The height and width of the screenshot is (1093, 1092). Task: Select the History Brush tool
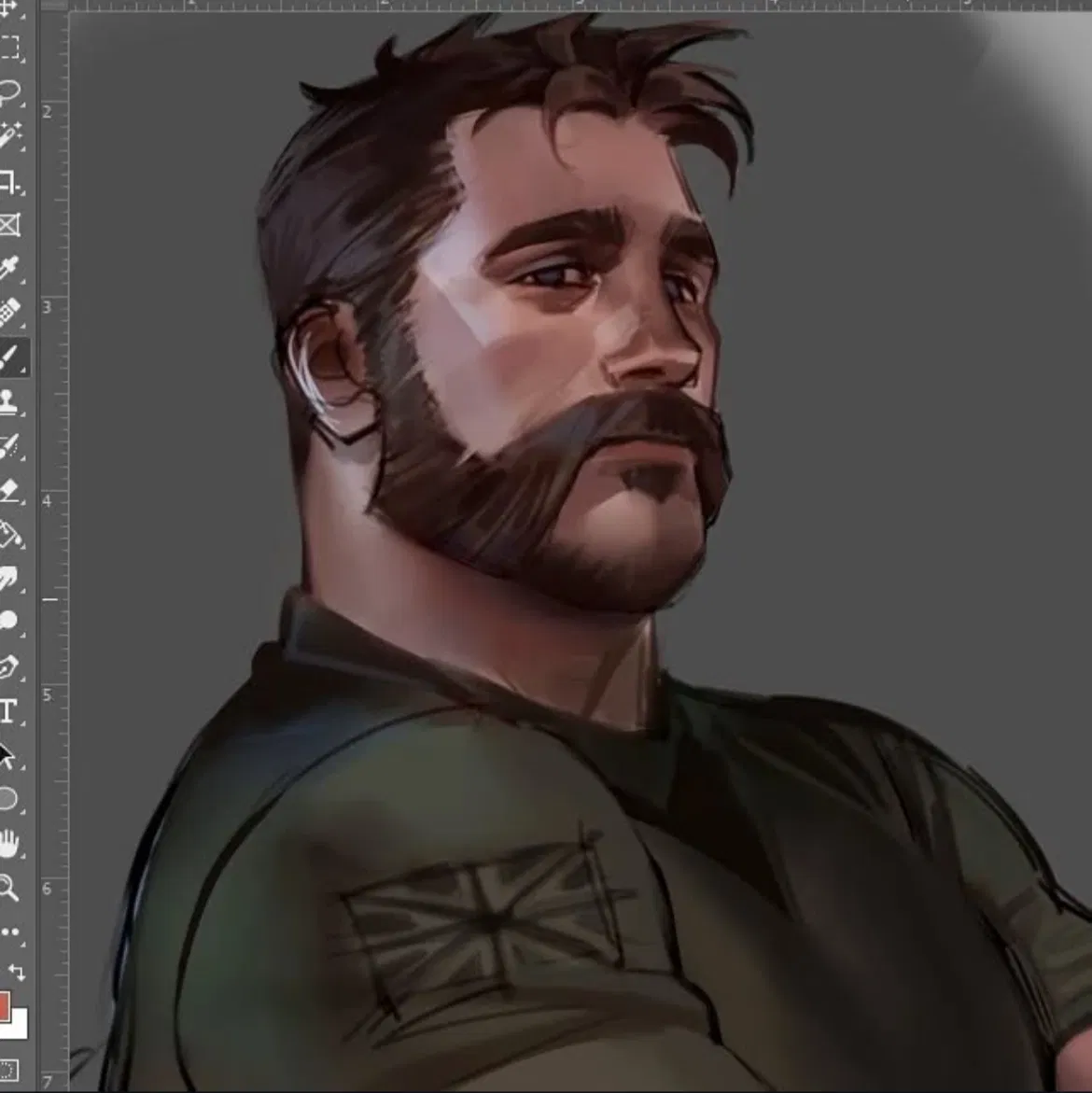click(9, 446)
